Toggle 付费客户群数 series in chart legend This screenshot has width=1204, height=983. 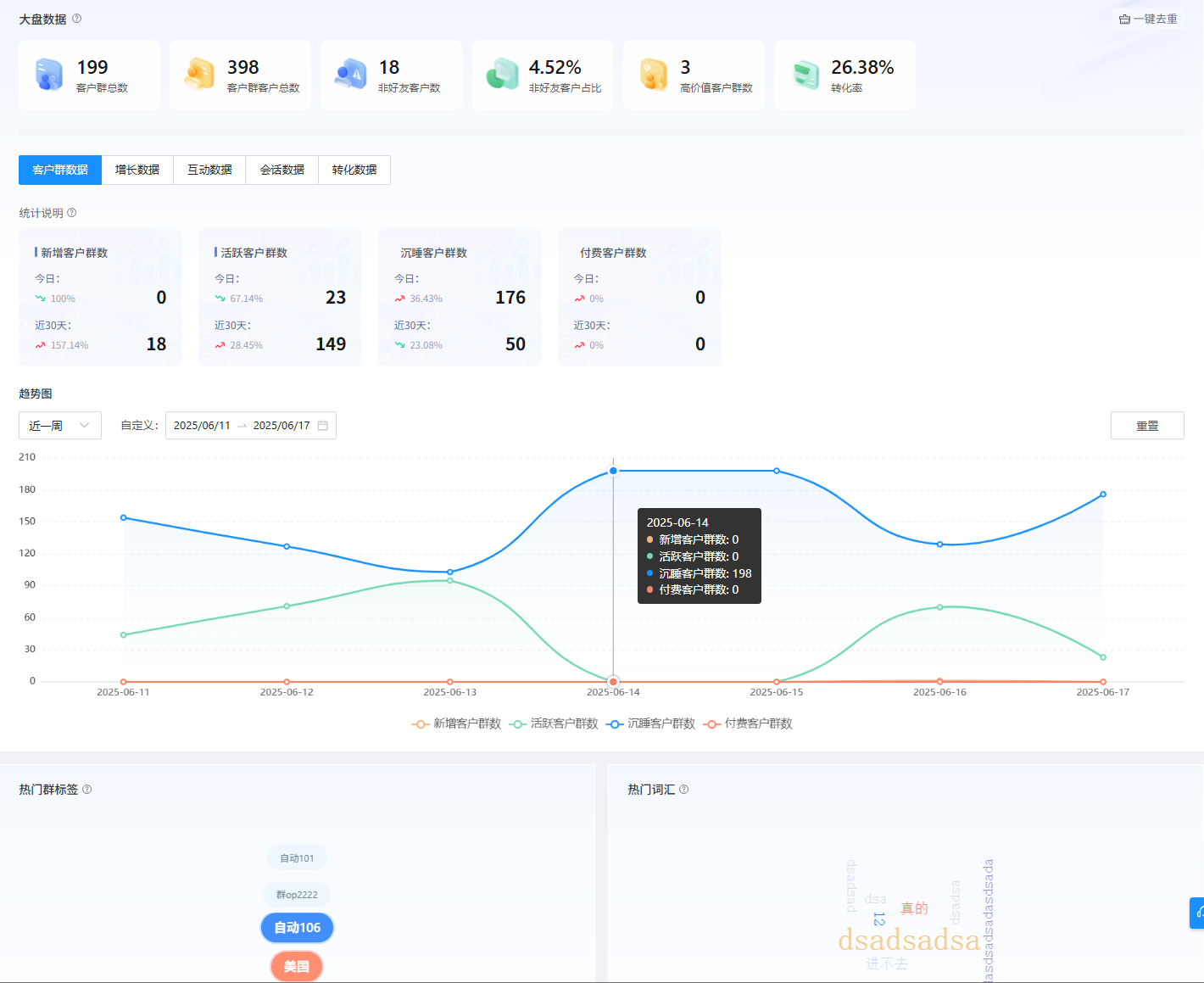click(748, 723)
